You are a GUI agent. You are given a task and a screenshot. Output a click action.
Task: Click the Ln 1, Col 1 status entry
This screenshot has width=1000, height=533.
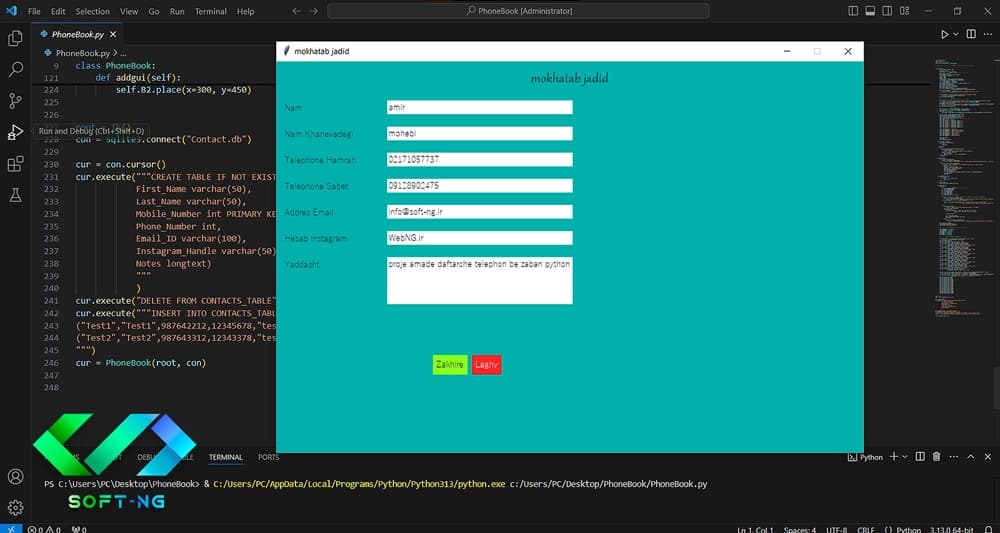click(756, 529)
